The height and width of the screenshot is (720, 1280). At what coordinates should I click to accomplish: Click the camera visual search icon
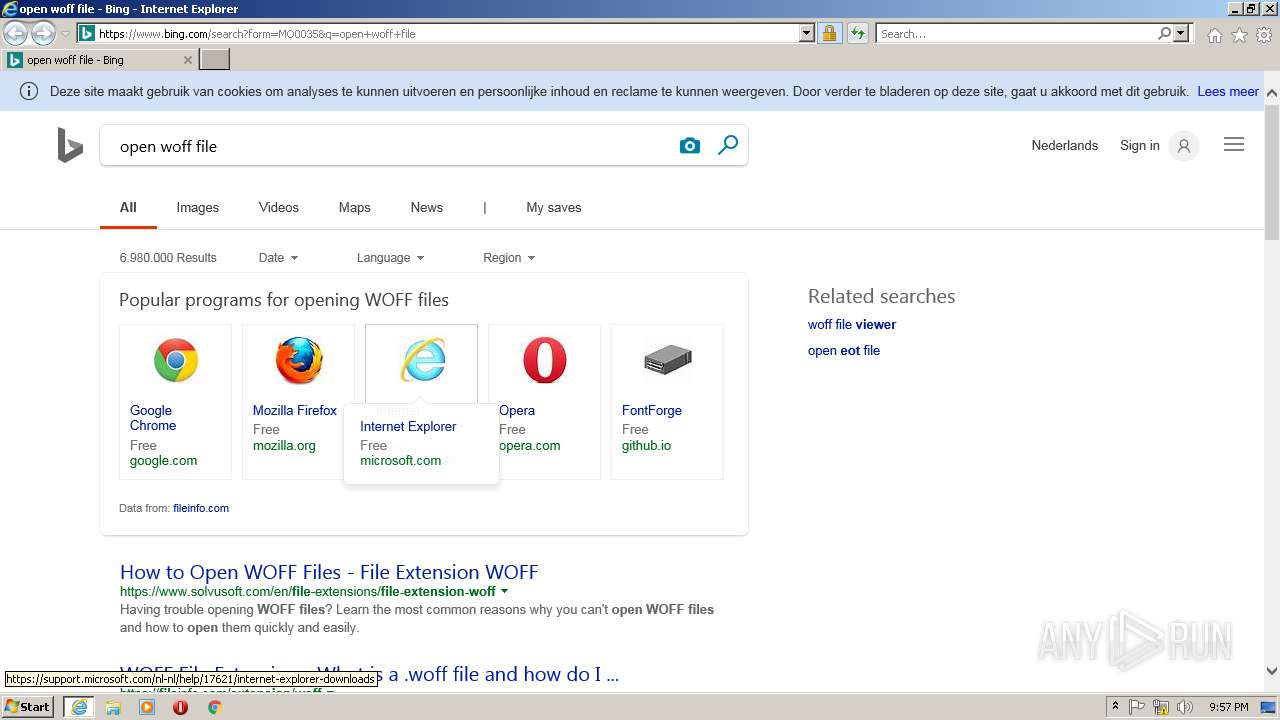click(690, 146)
